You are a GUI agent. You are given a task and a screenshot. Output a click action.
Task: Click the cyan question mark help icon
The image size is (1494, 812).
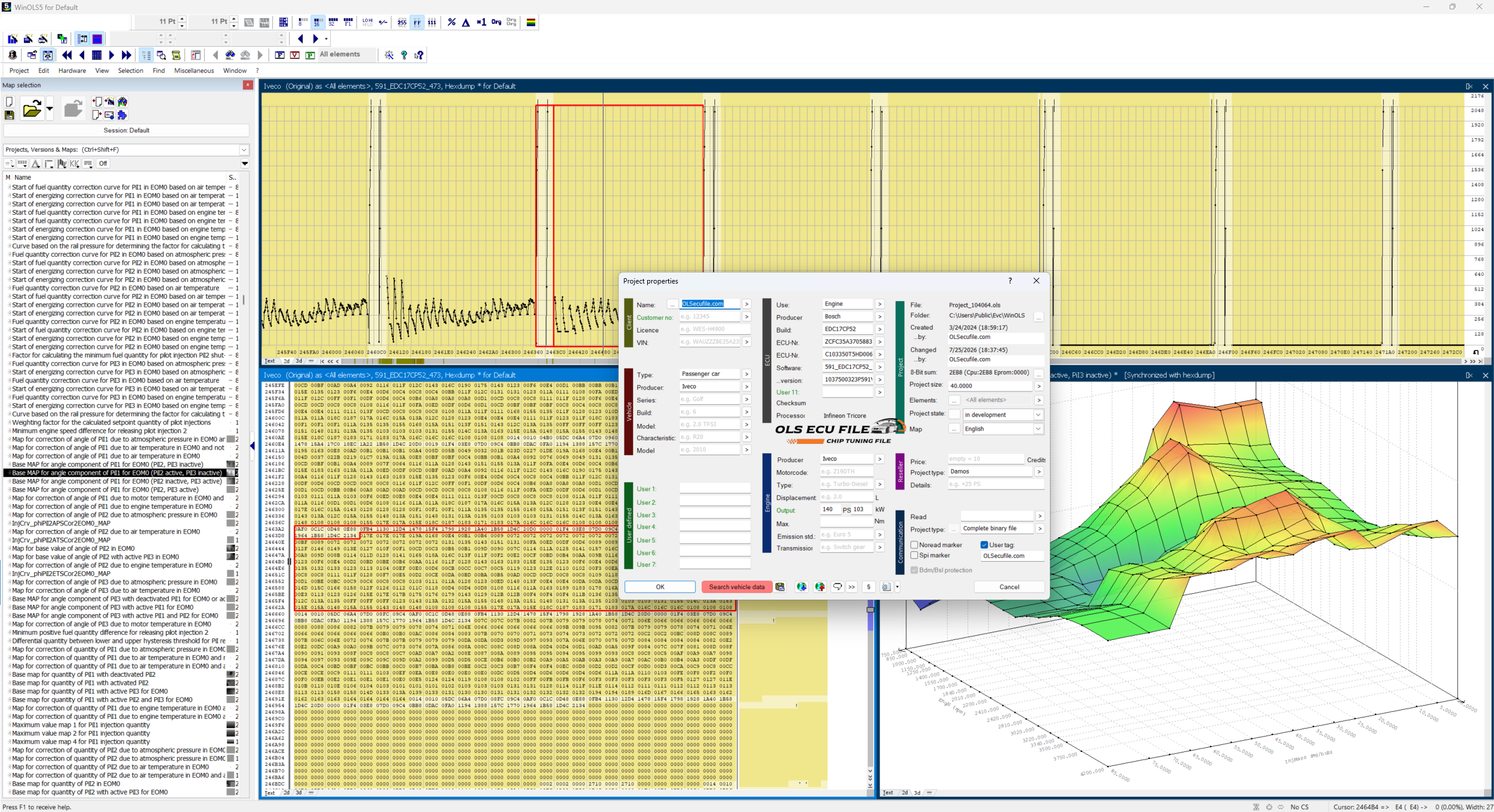coord(404,55)
